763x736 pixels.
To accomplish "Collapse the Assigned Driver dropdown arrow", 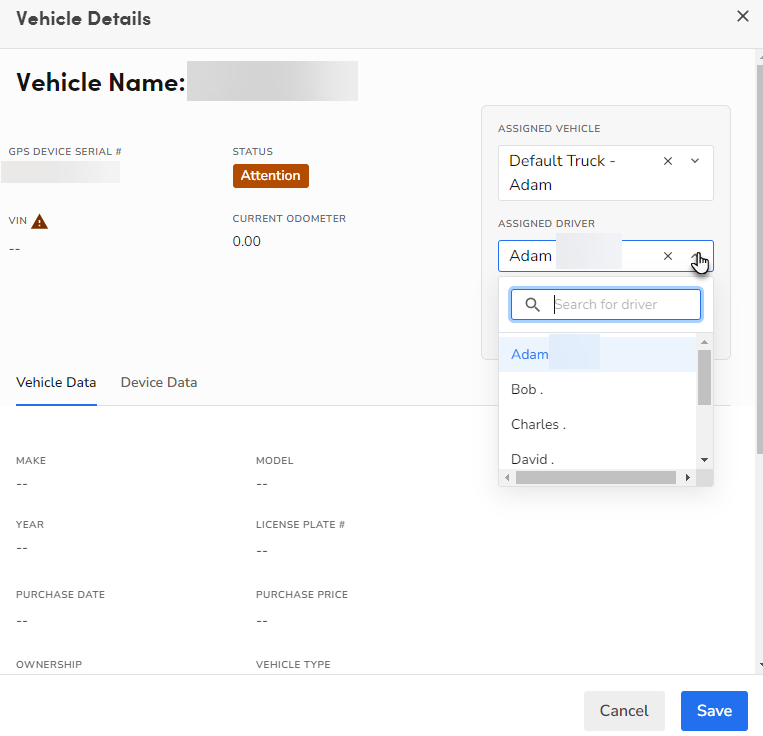I will pyautogui.click(x=696, y=256).
